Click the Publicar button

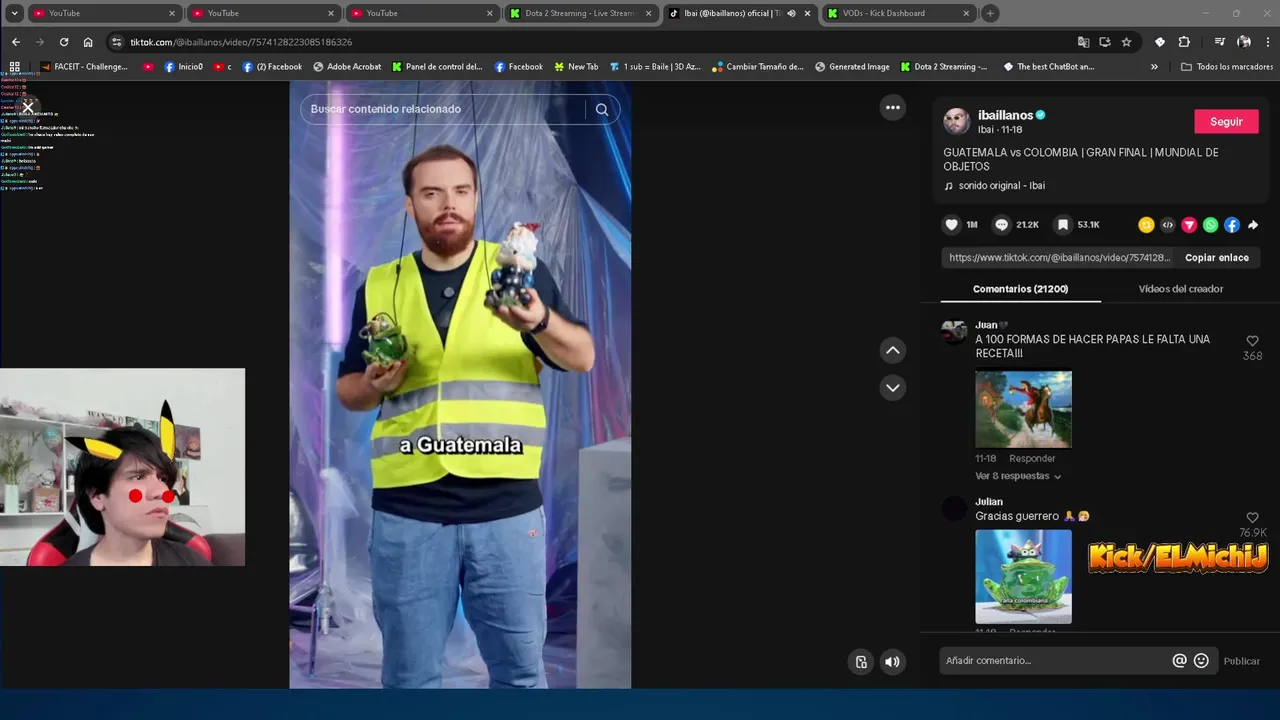[x=1242, y=661]
